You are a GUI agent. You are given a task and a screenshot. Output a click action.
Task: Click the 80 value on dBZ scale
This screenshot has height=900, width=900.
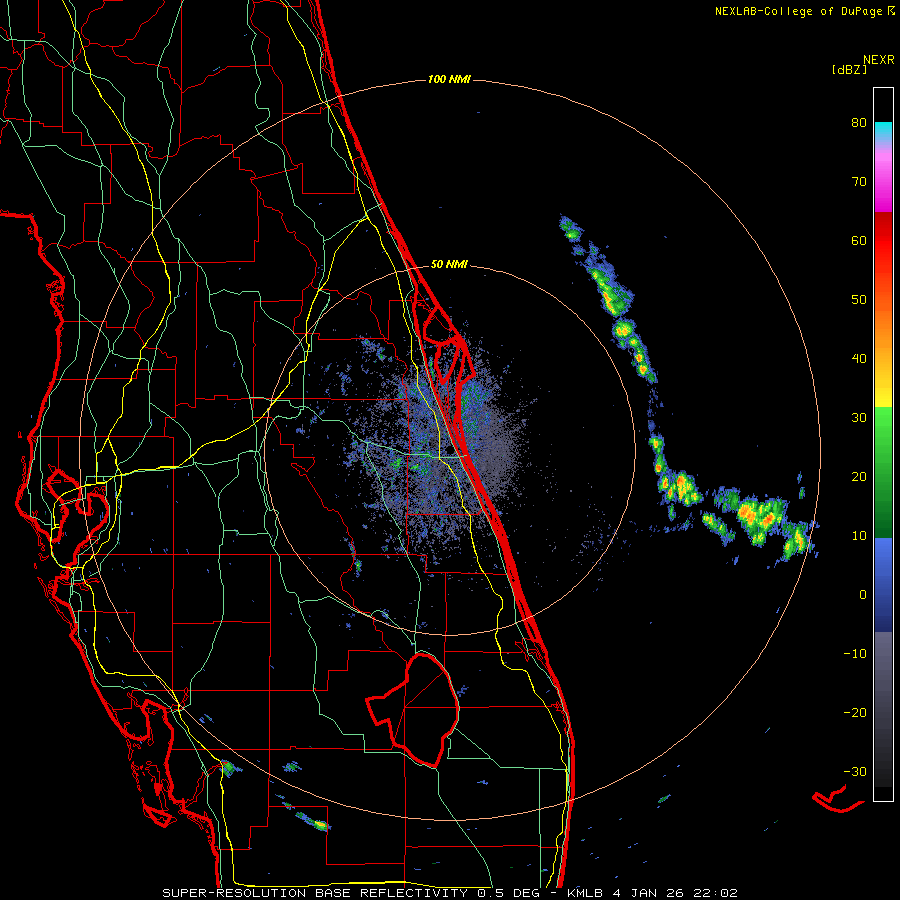click(859, 123)
